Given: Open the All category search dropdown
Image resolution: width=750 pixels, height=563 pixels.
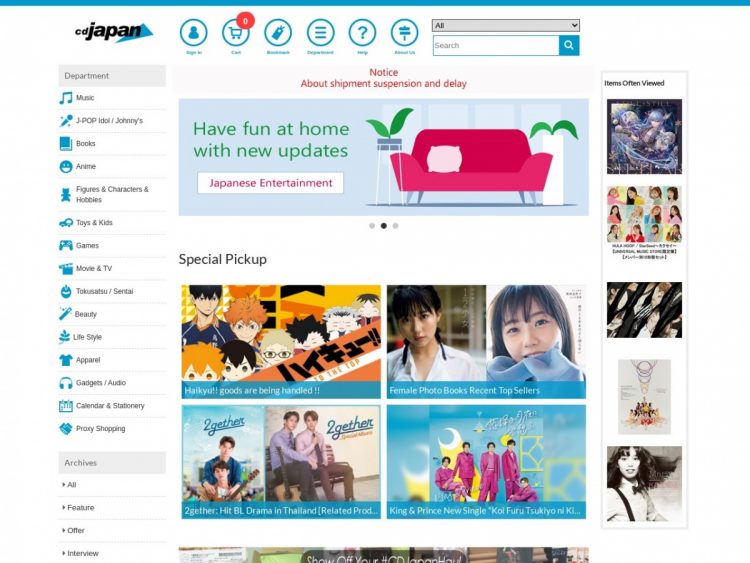Looking at the screenshot, I should [505, 25].
